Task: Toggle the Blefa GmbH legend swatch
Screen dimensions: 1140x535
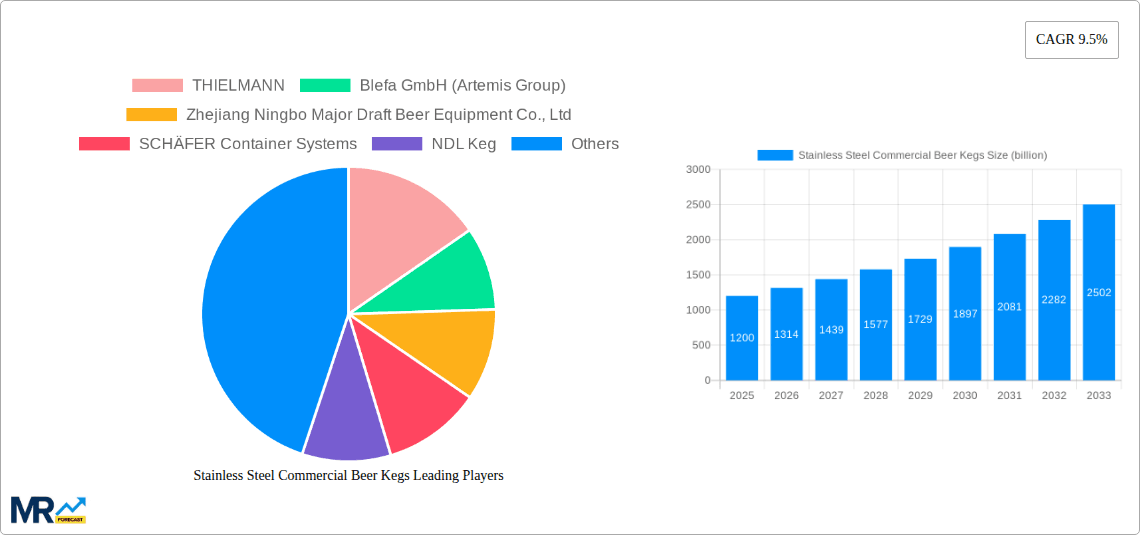Action: point(325,86)
